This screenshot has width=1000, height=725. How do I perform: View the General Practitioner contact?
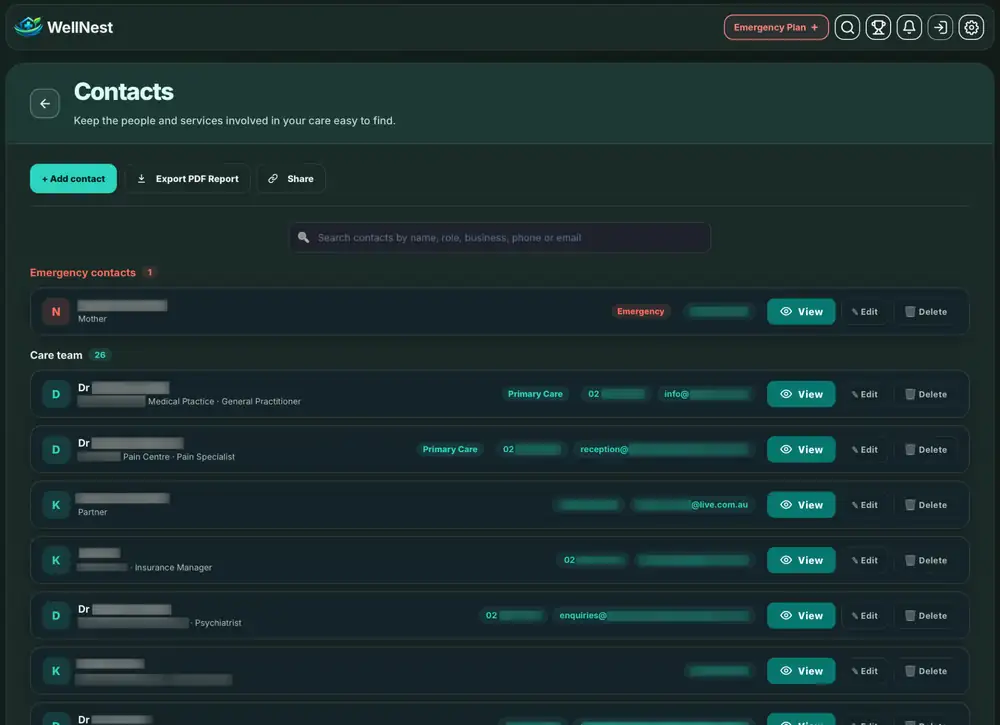pos(801,394)
